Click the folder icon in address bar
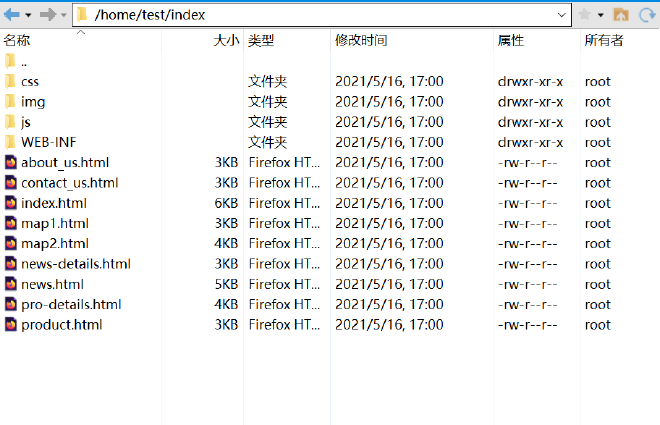Screen dimensions: 660x425 tap(82, 15)
